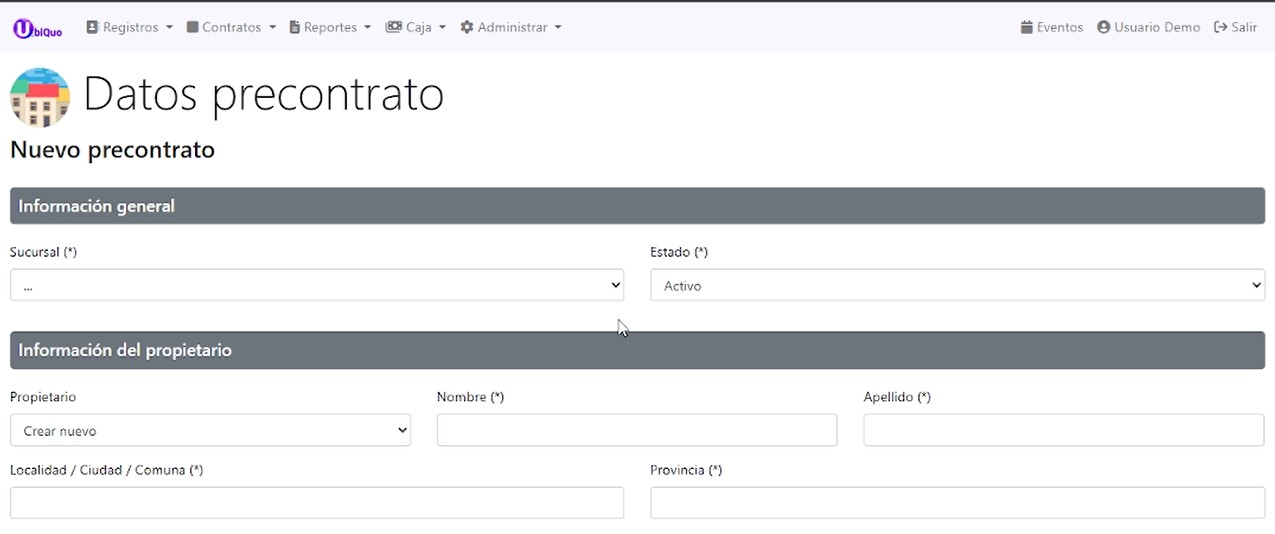Click the Reportes document icon
Viewport: 1275px width, 534px height.
295,28
